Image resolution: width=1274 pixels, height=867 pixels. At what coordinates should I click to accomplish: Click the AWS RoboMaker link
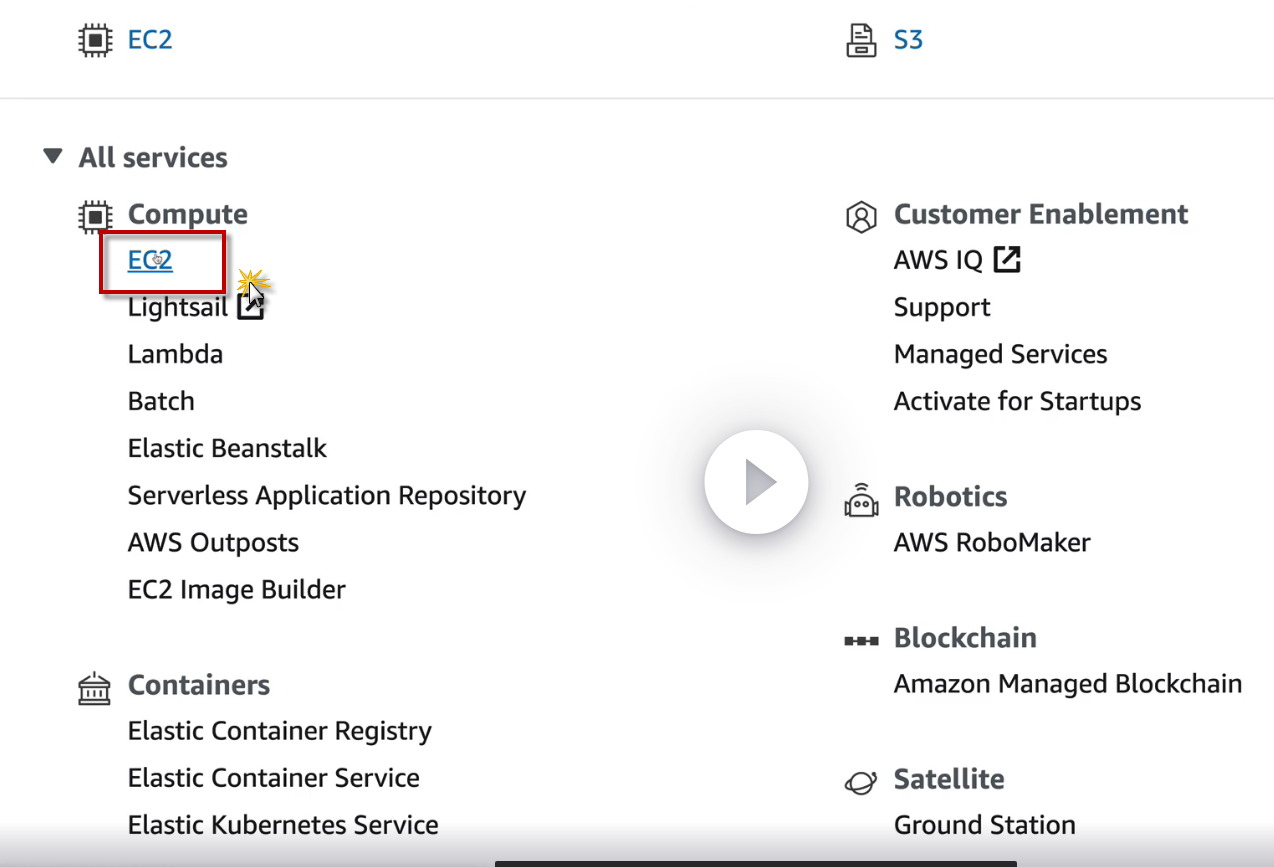point(991,543)
